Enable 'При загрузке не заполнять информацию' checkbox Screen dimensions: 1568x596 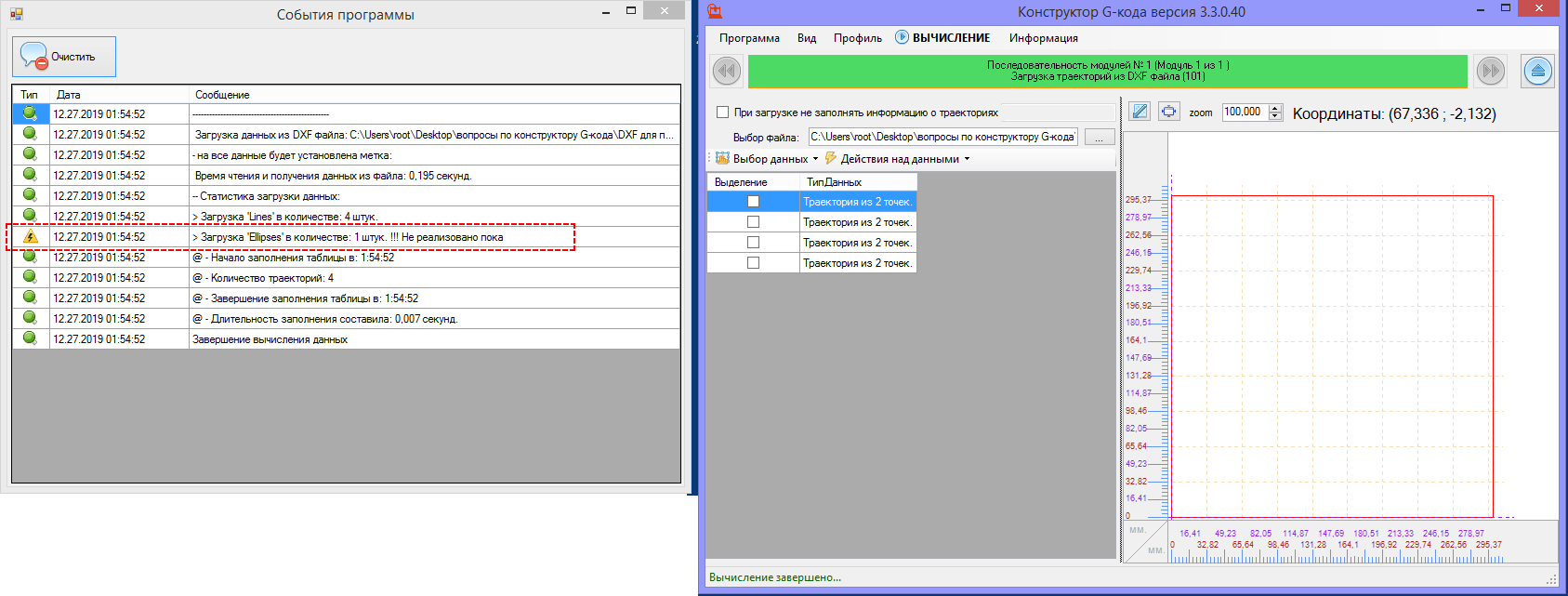(722, 113)
